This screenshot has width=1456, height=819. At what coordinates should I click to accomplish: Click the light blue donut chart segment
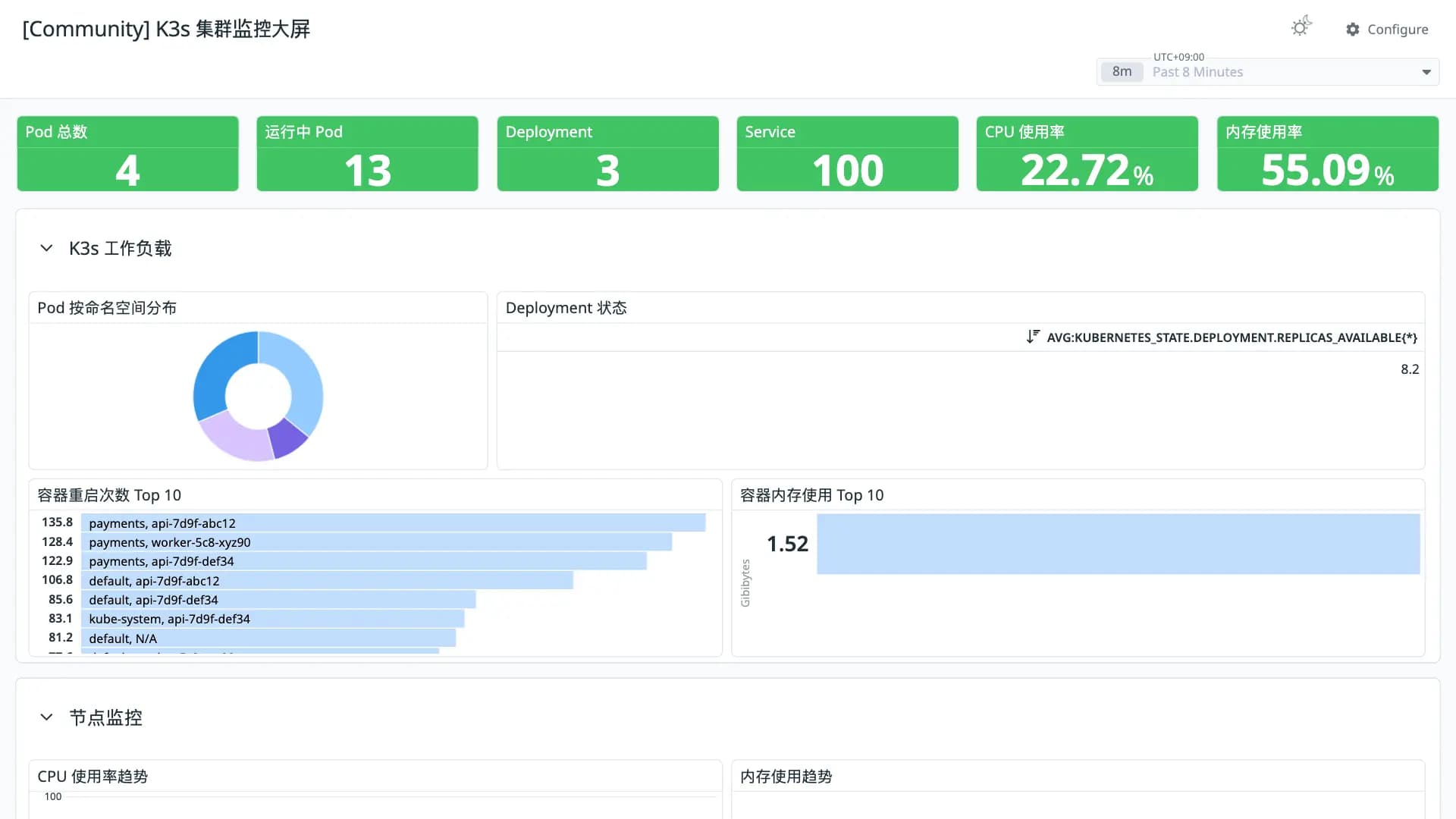tap(302, 375)
